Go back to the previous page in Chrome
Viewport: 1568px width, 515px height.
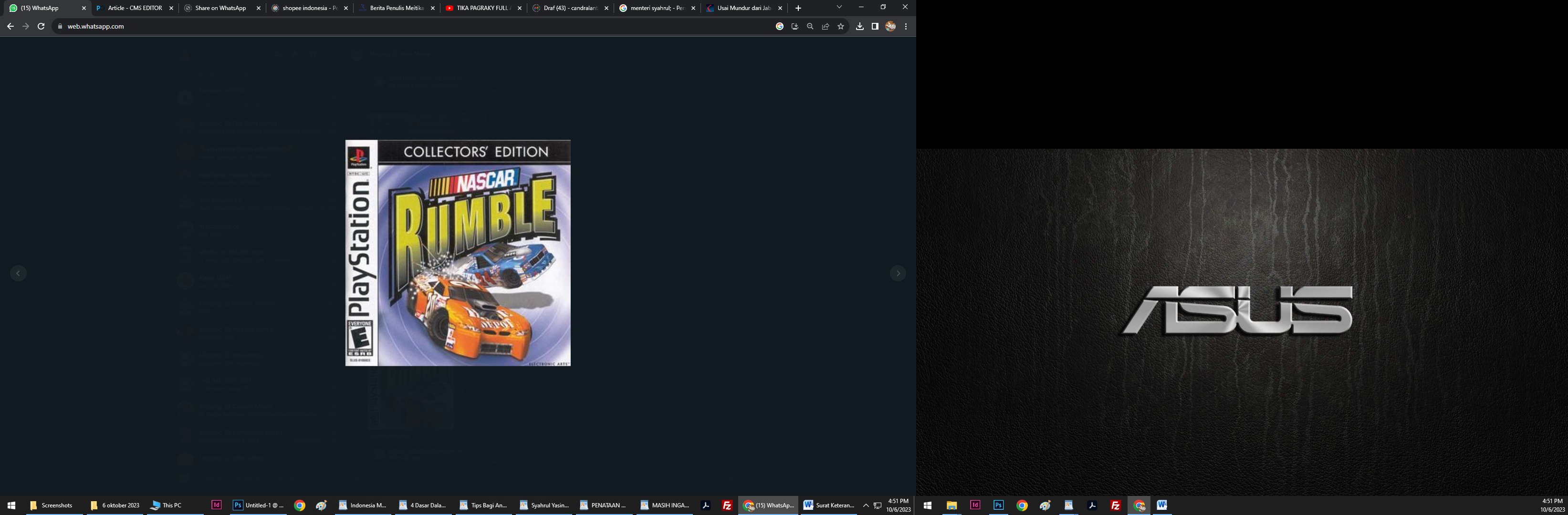(10, 26)
